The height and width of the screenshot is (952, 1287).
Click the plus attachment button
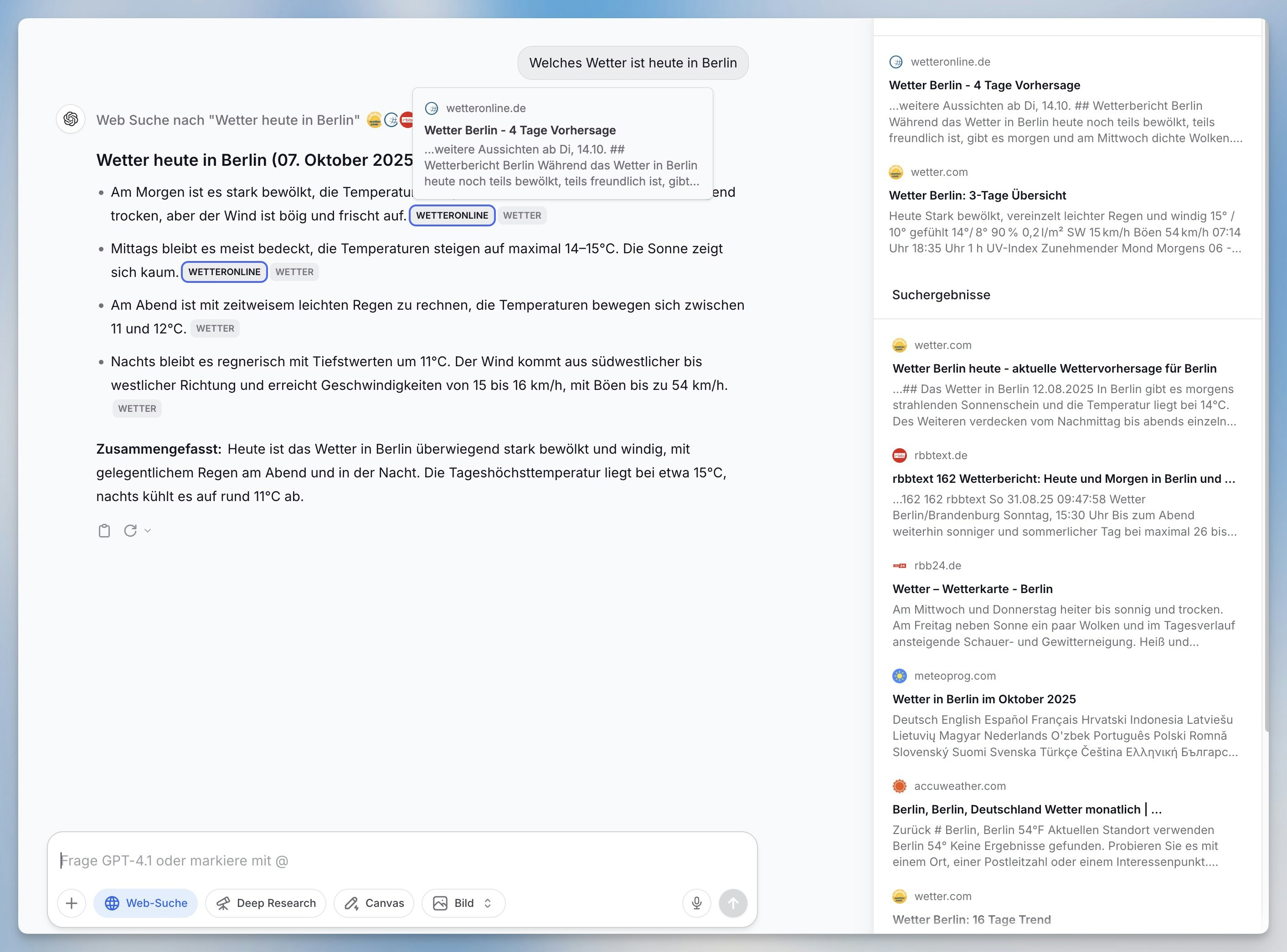click(x=72, y=903)
